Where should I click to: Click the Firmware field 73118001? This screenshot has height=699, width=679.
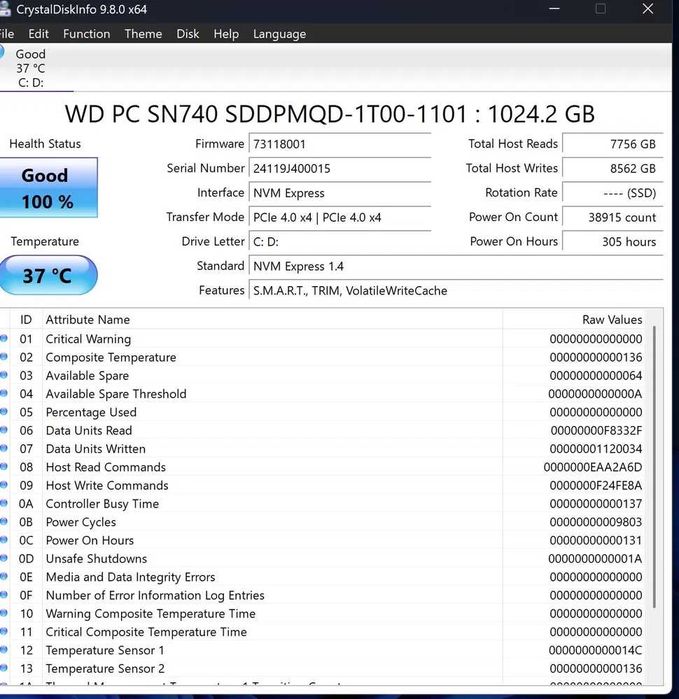(340, 144)
